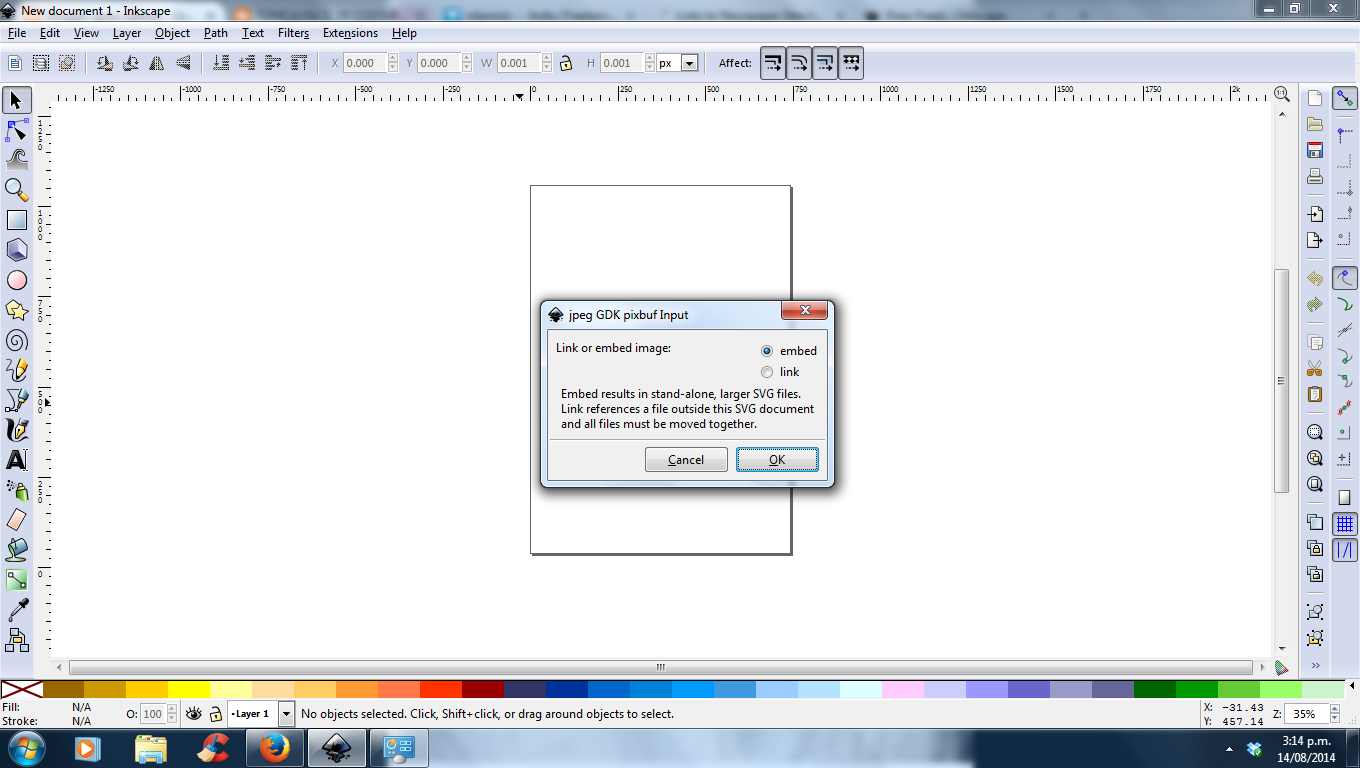Screen dimensions: 1360x768
Task: Select the Eraser tool
Action: click(x=17, y=520)
